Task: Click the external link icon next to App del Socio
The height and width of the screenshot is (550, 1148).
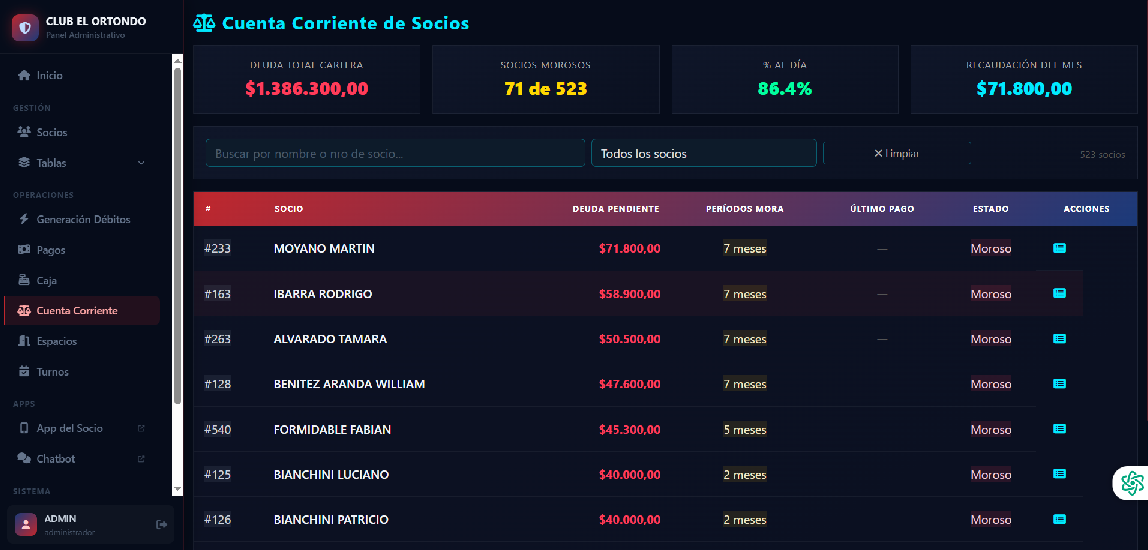Action: pyautogui.click(x=141, y=428)
